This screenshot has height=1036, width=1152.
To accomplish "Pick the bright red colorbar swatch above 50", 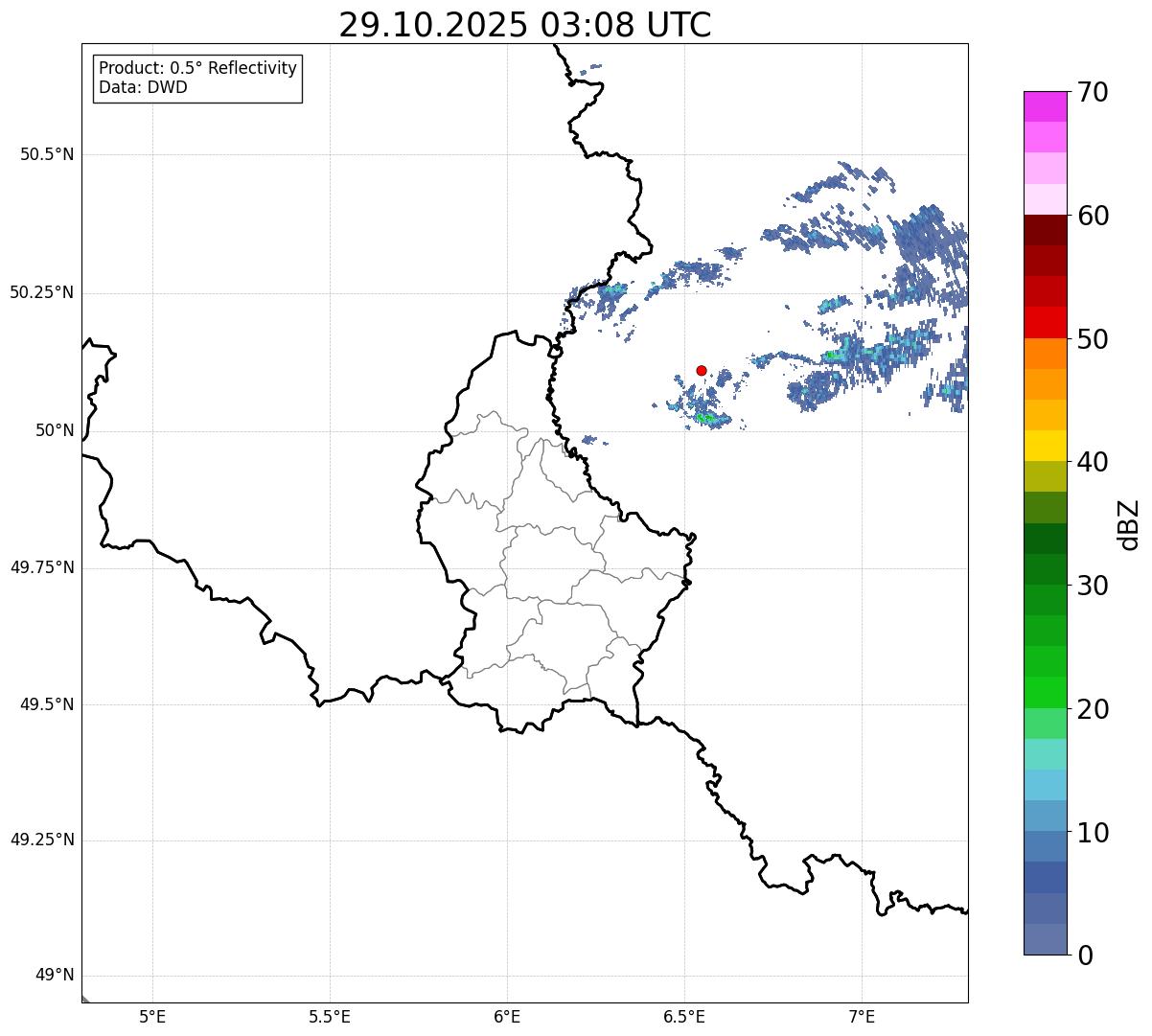I will (x=1045, y=322).
